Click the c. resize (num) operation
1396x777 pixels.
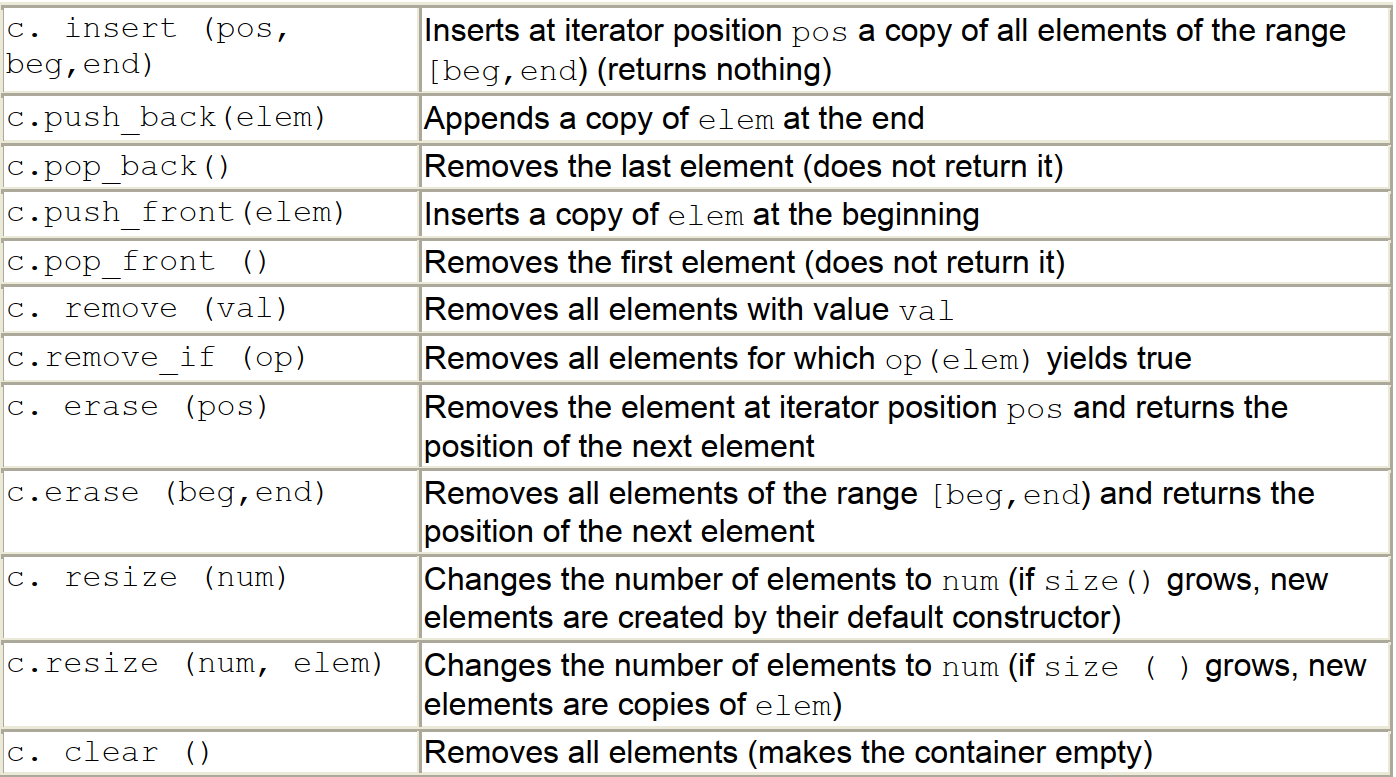[x=147, y=578]
